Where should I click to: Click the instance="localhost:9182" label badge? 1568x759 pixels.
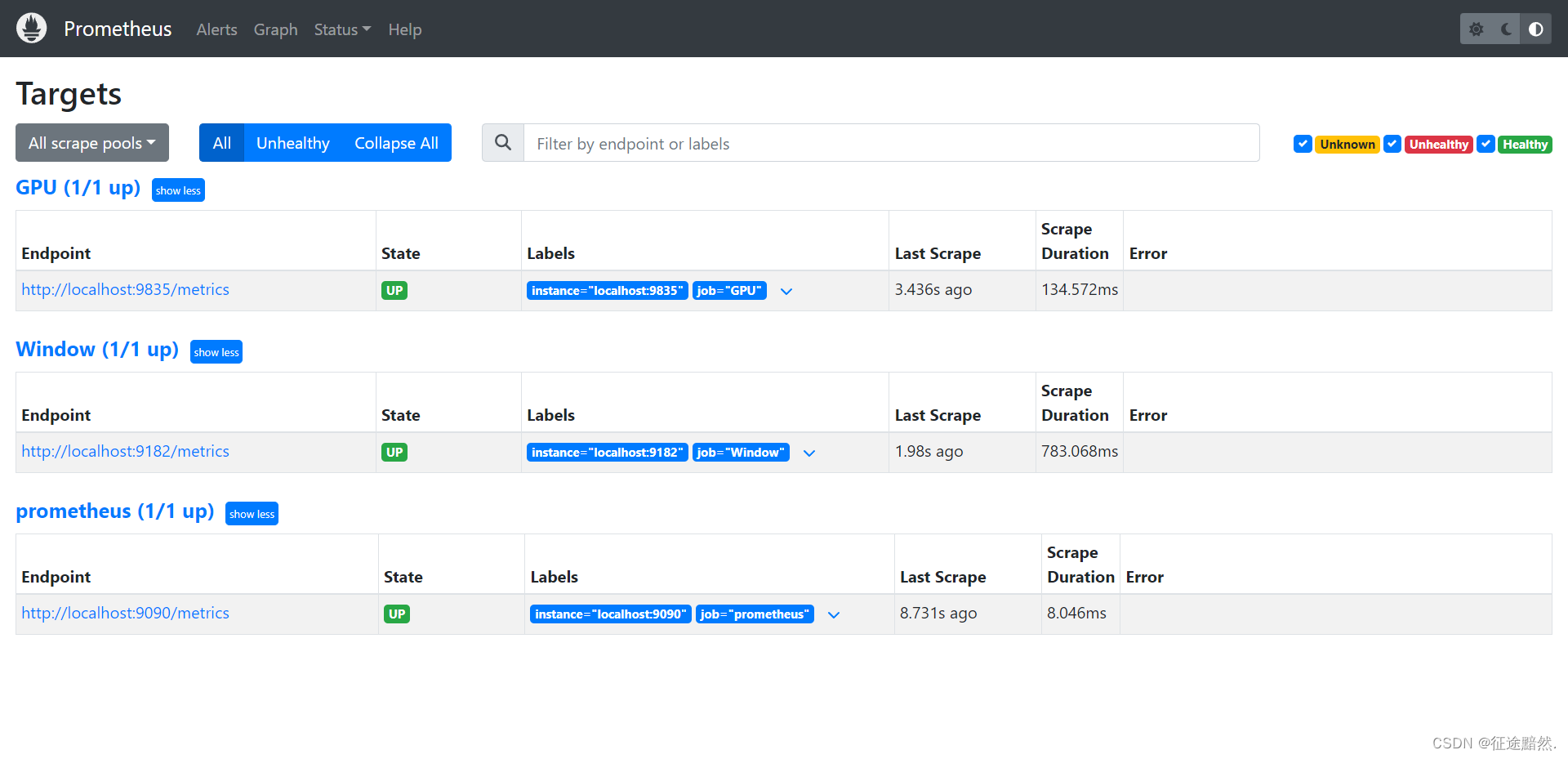(608, 453)
